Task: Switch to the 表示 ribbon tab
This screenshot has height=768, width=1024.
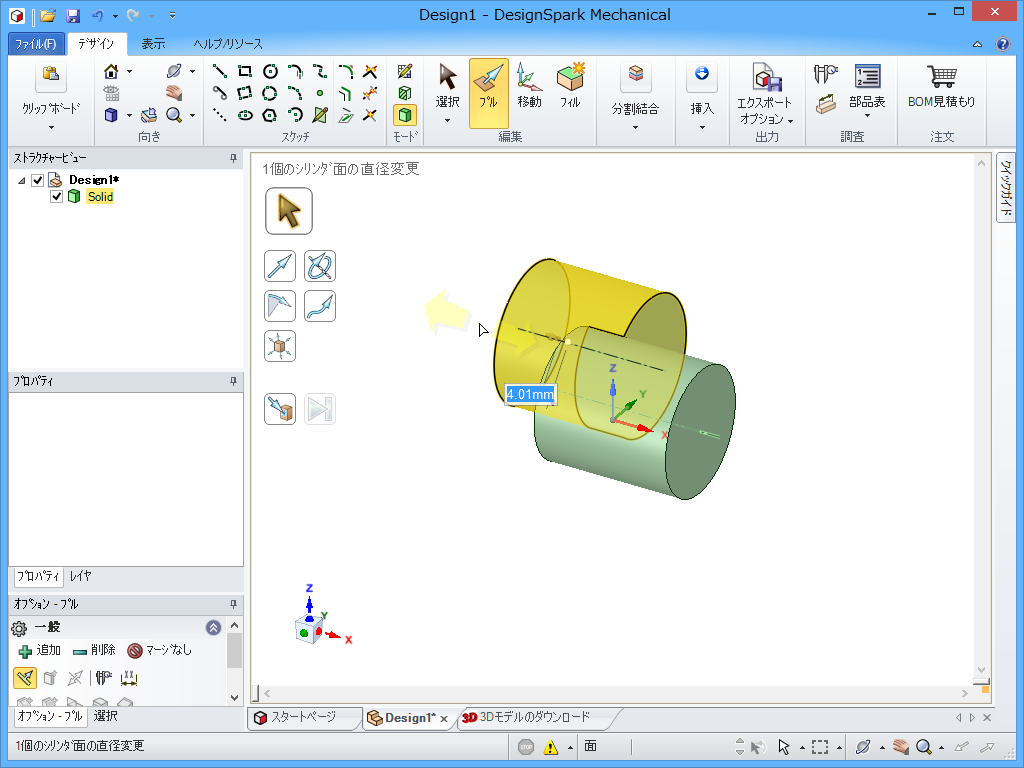Action: tap(153, 44)
